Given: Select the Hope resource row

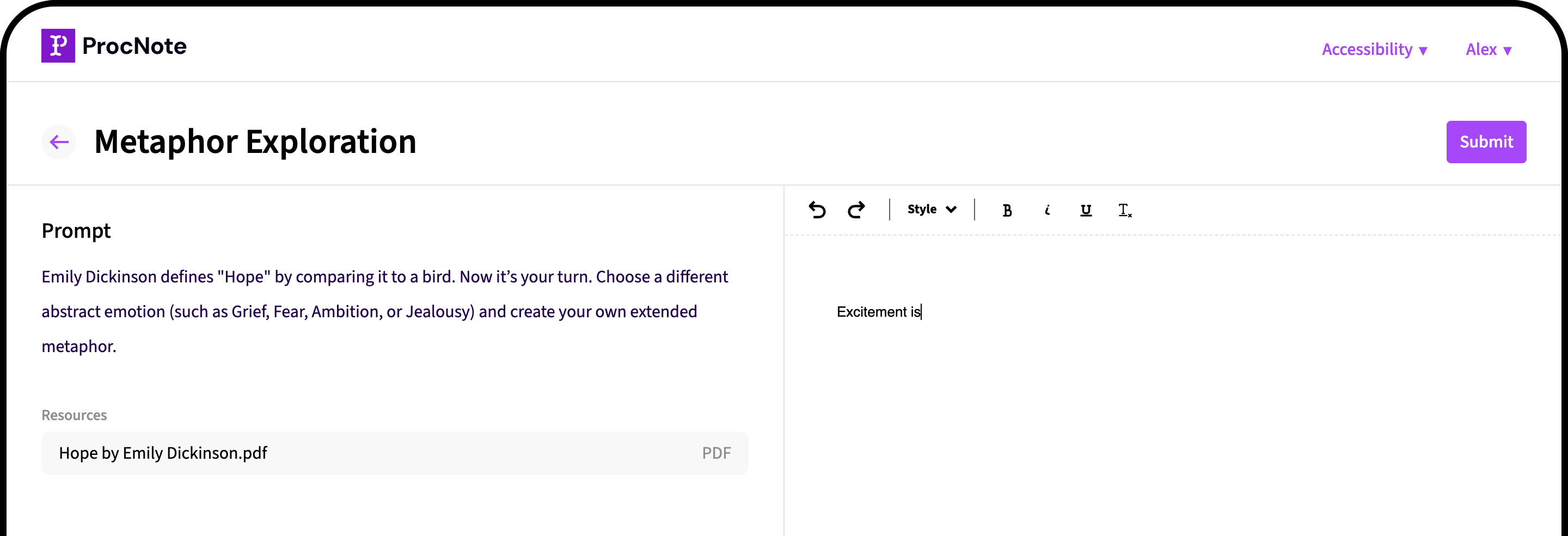Looking at the screenshot, I should point(394,453).
